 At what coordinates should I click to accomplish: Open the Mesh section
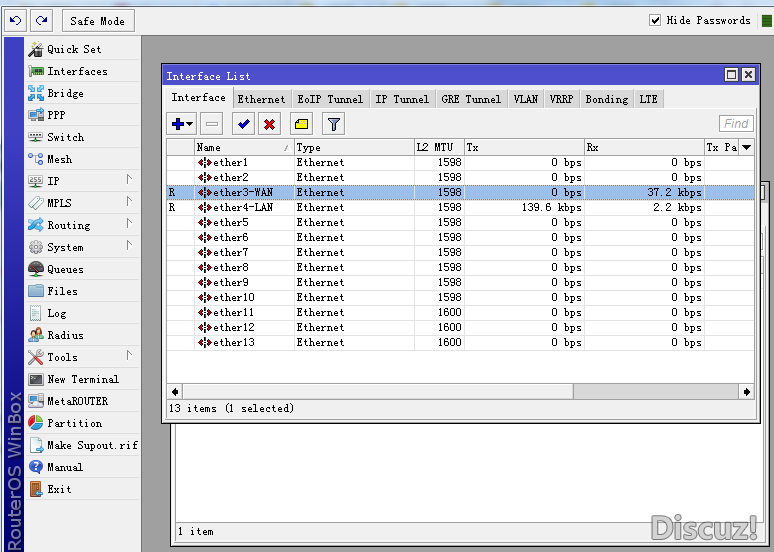point(82,159)
